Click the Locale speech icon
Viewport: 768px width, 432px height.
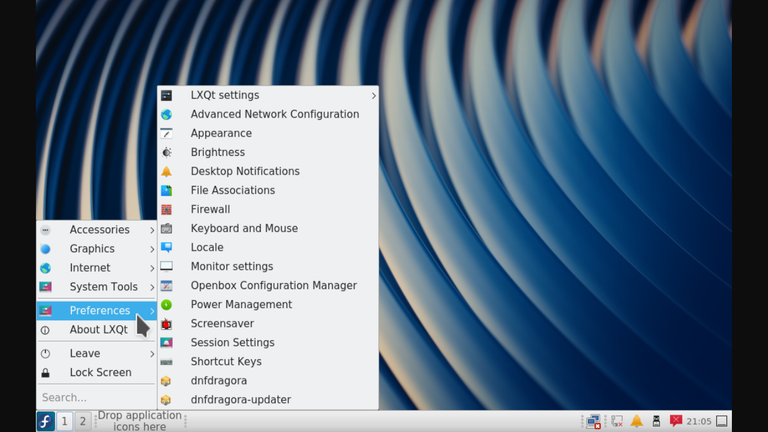[x=167, y=247]
